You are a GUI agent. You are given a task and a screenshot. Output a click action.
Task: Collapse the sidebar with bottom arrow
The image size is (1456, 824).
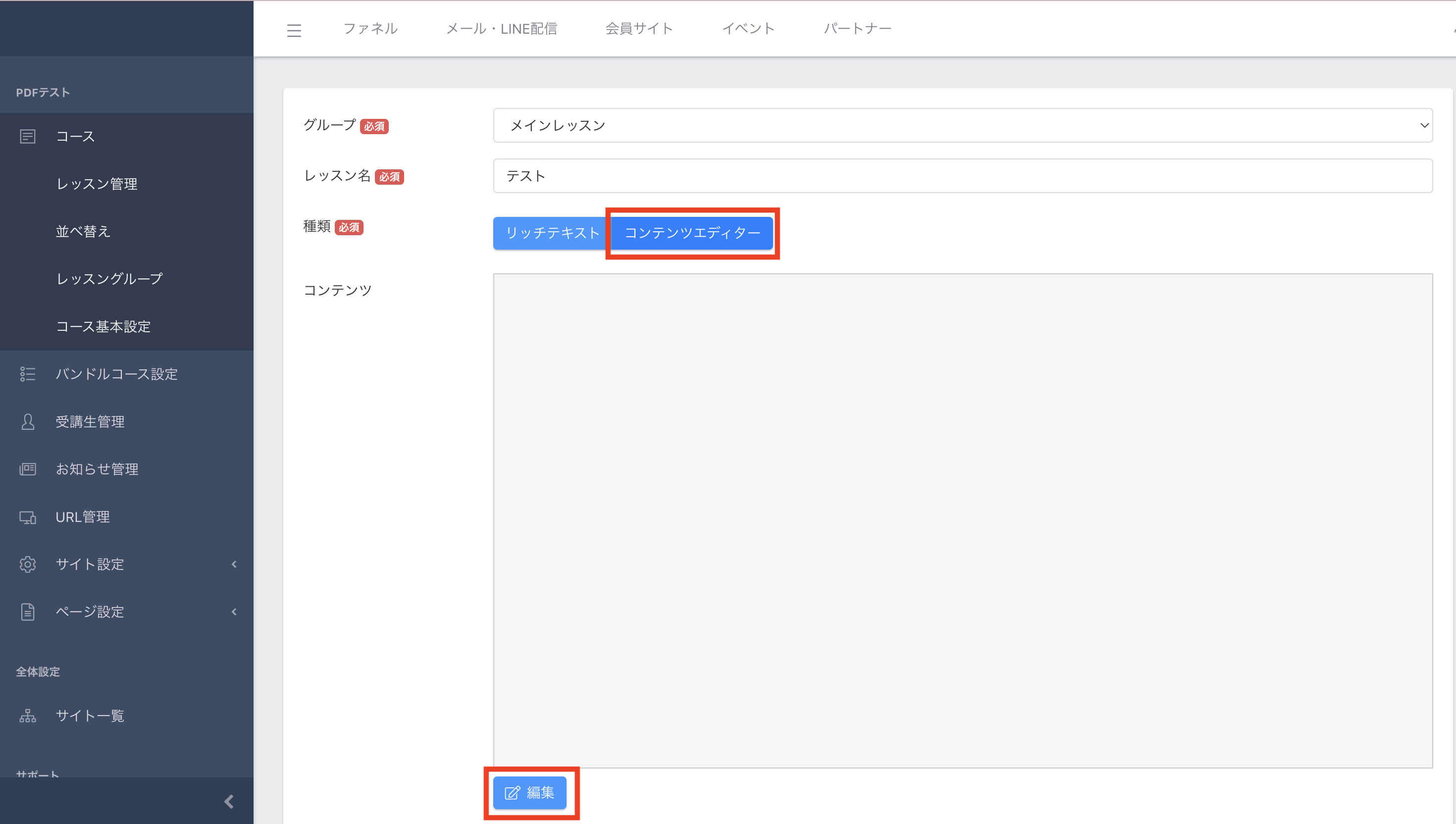coord(229,801)
